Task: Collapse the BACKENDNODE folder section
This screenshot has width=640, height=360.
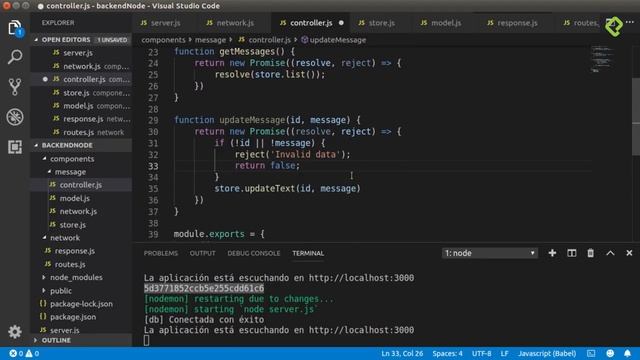Action: click(x=36, y=145)
